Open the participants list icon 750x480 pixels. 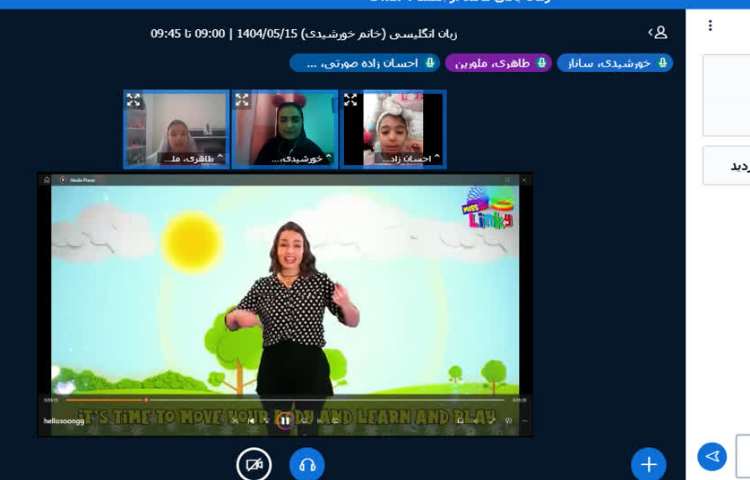click(x=658, y=33)
